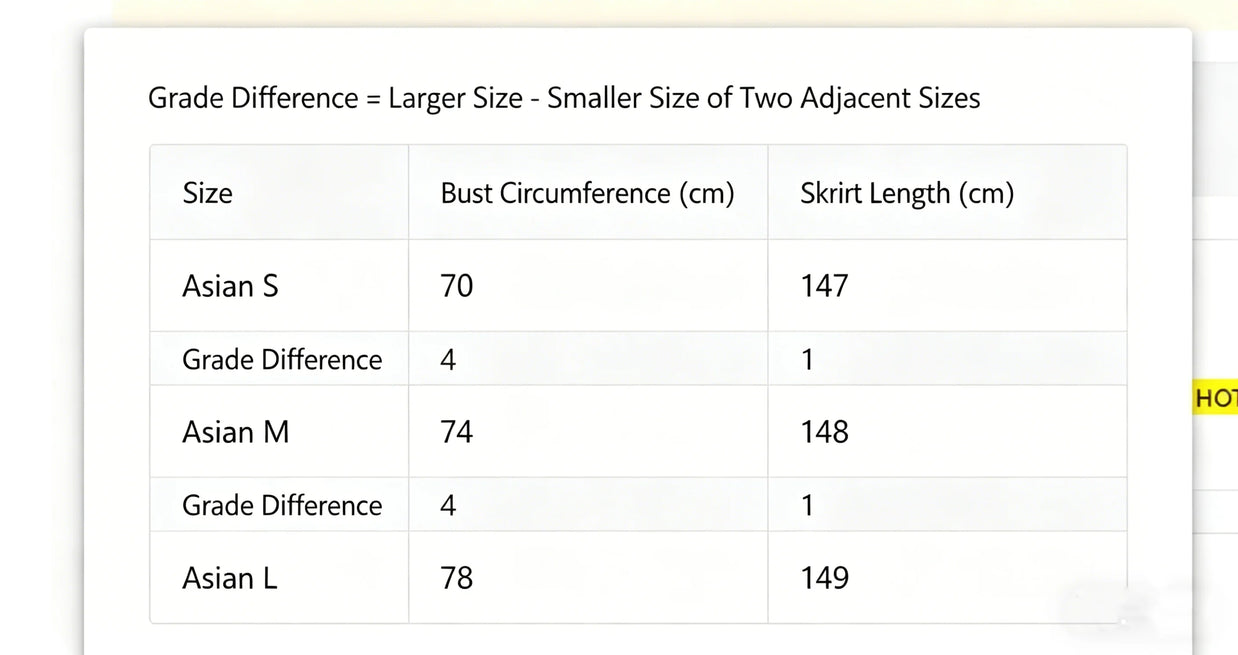Screen dimensions: 1238x655
Task: Click the length value 148 for Asian M
Action: point(825,432)
